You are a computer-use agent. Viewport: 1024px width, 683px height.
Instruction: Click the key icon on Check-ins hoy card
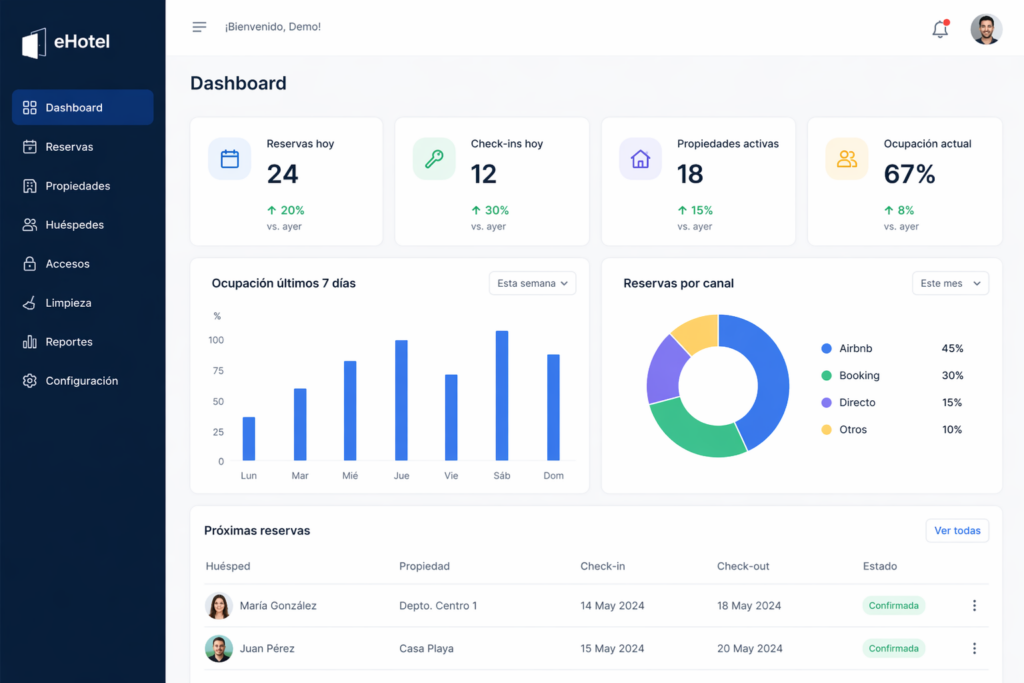[434, 159]
